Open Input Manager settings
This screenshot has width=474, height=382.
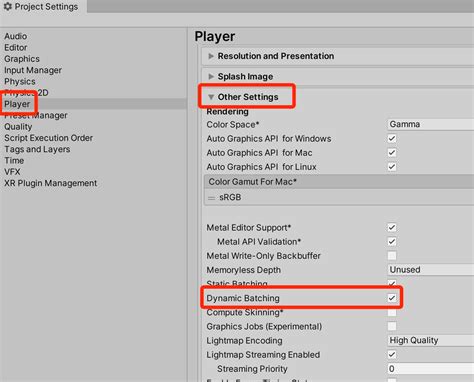tap(33, 70)
